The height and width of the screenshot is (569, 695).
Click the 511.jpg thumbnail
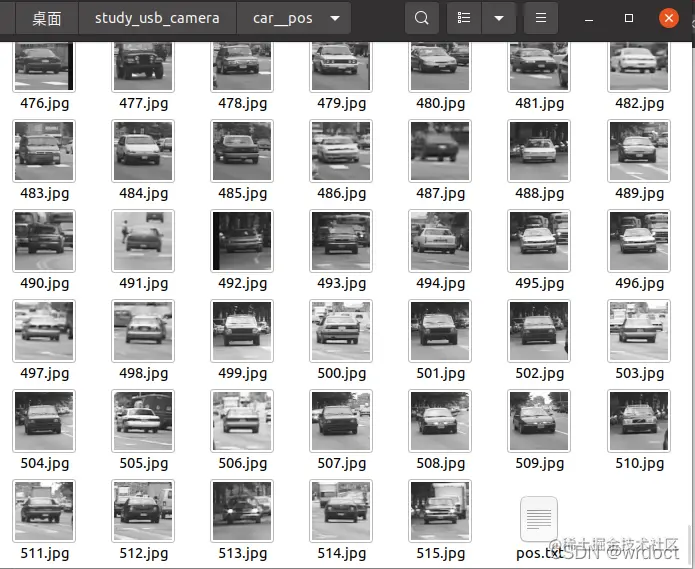[44, 511]
